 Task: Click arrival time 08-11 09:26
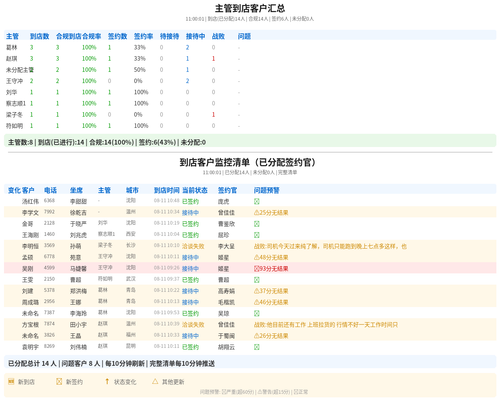pos(167,268)
